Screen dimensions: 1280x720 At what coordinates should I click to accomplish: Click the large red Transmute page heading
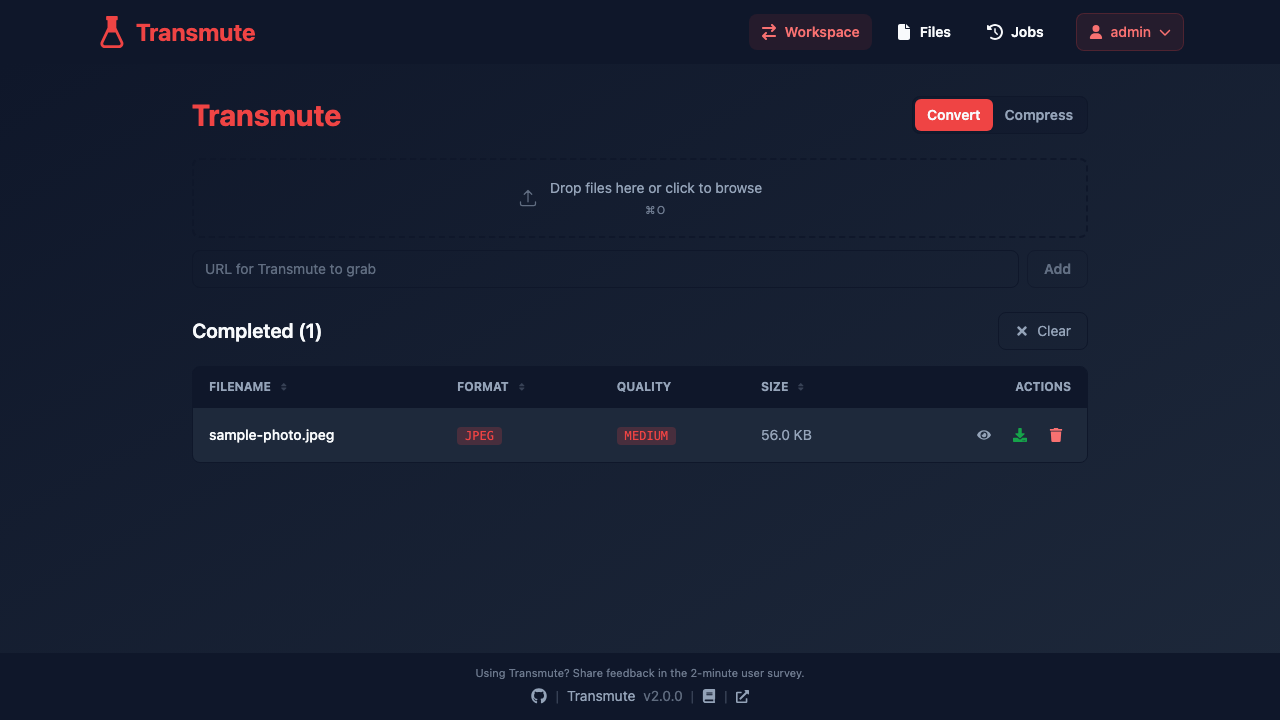tap(266, 115)
